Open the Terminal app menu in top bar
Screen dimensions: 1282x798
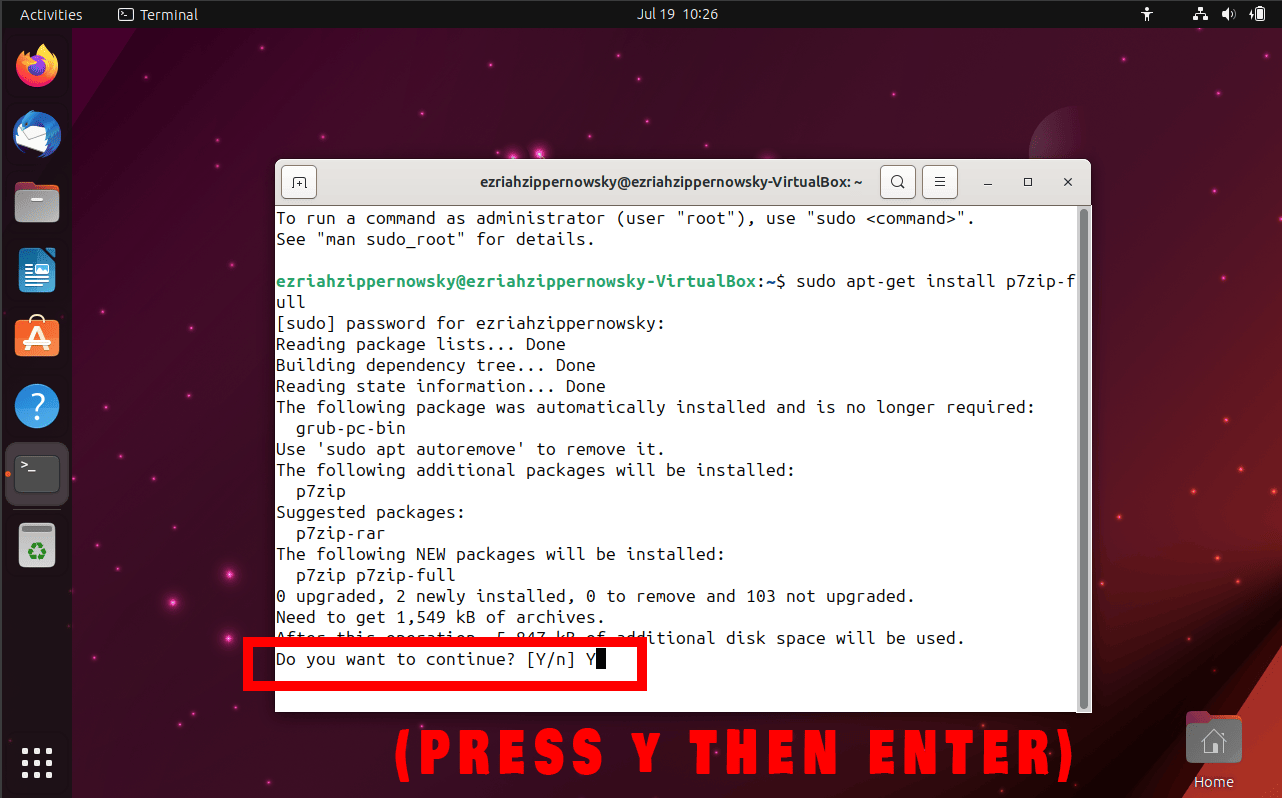[158, 14]
